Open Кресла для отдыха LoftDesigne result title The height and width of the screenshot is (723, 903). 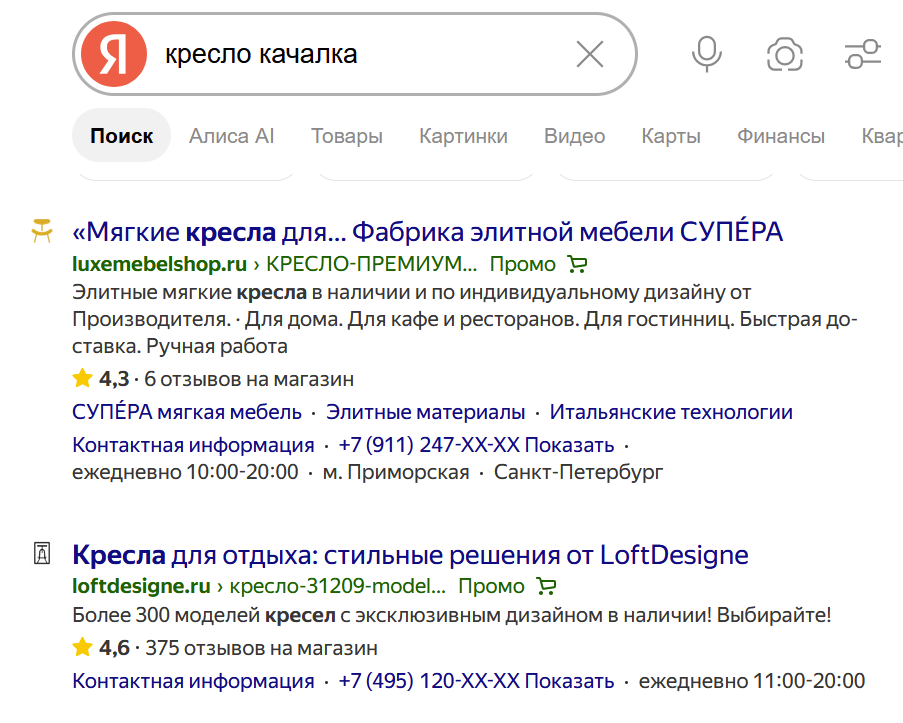pyautogui.click(x=410, y=555)
